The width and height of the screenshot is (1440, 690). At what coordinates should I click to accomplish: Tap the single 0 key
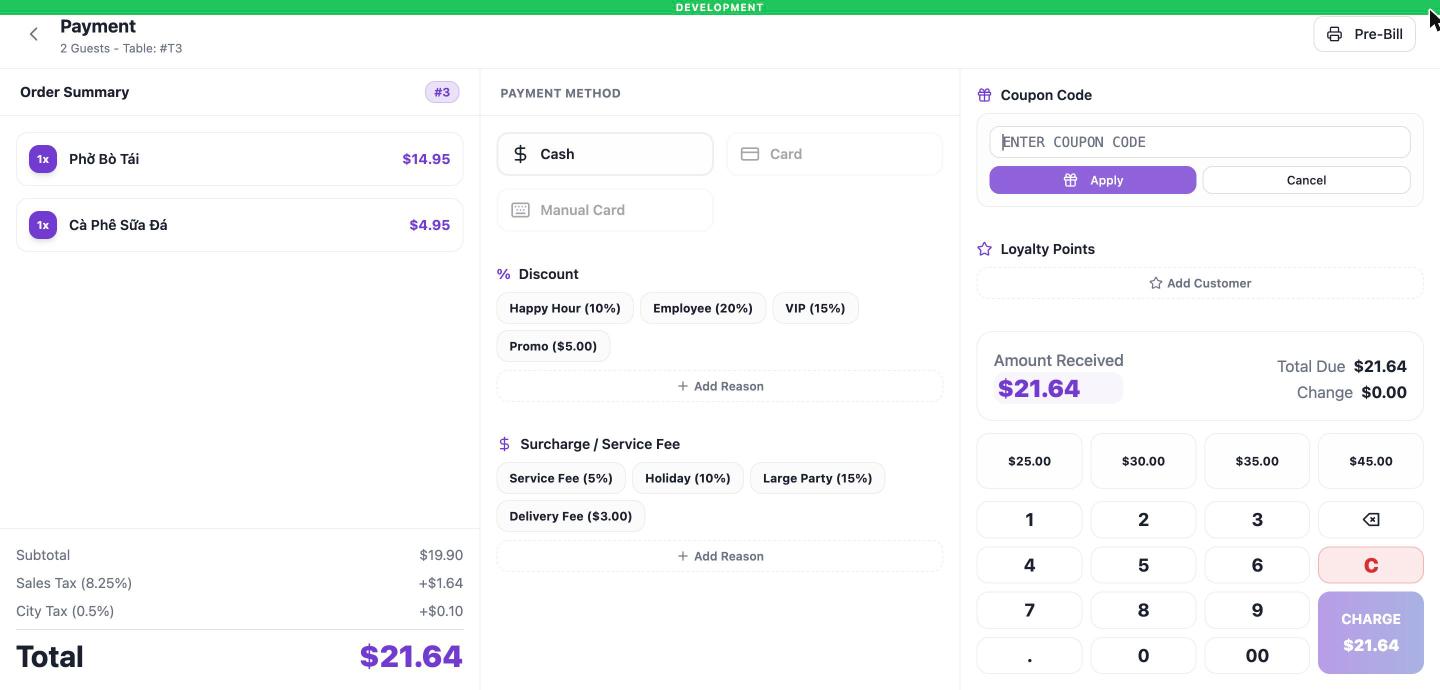(1143, 656)
